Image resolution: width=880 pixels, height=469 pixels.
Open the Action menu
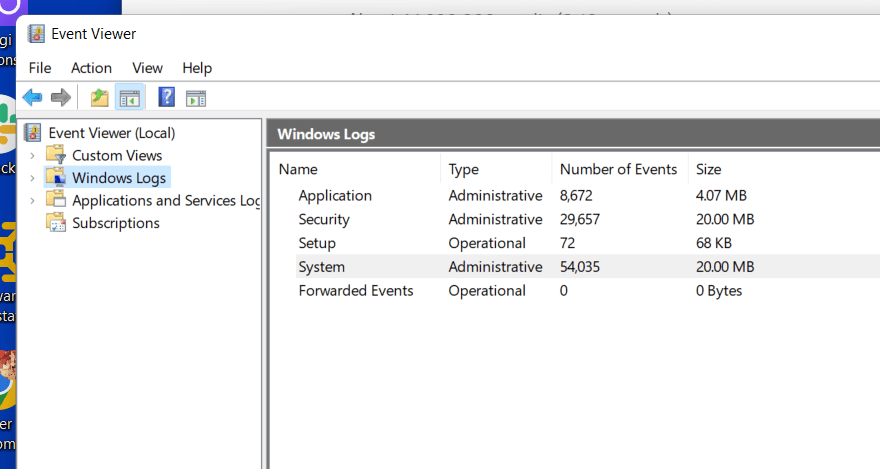[x=91, y=68]
